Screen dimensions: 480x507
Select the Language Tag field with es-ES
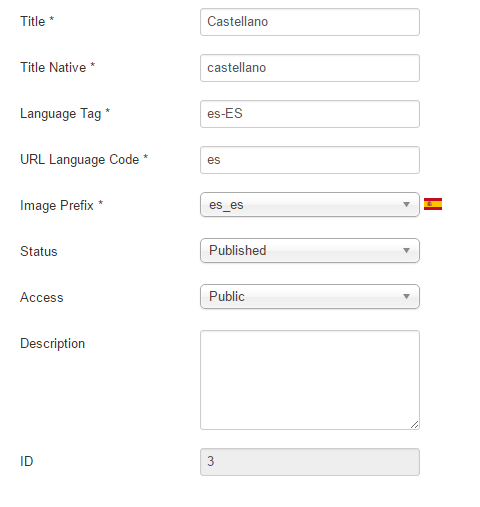[310, 114]
